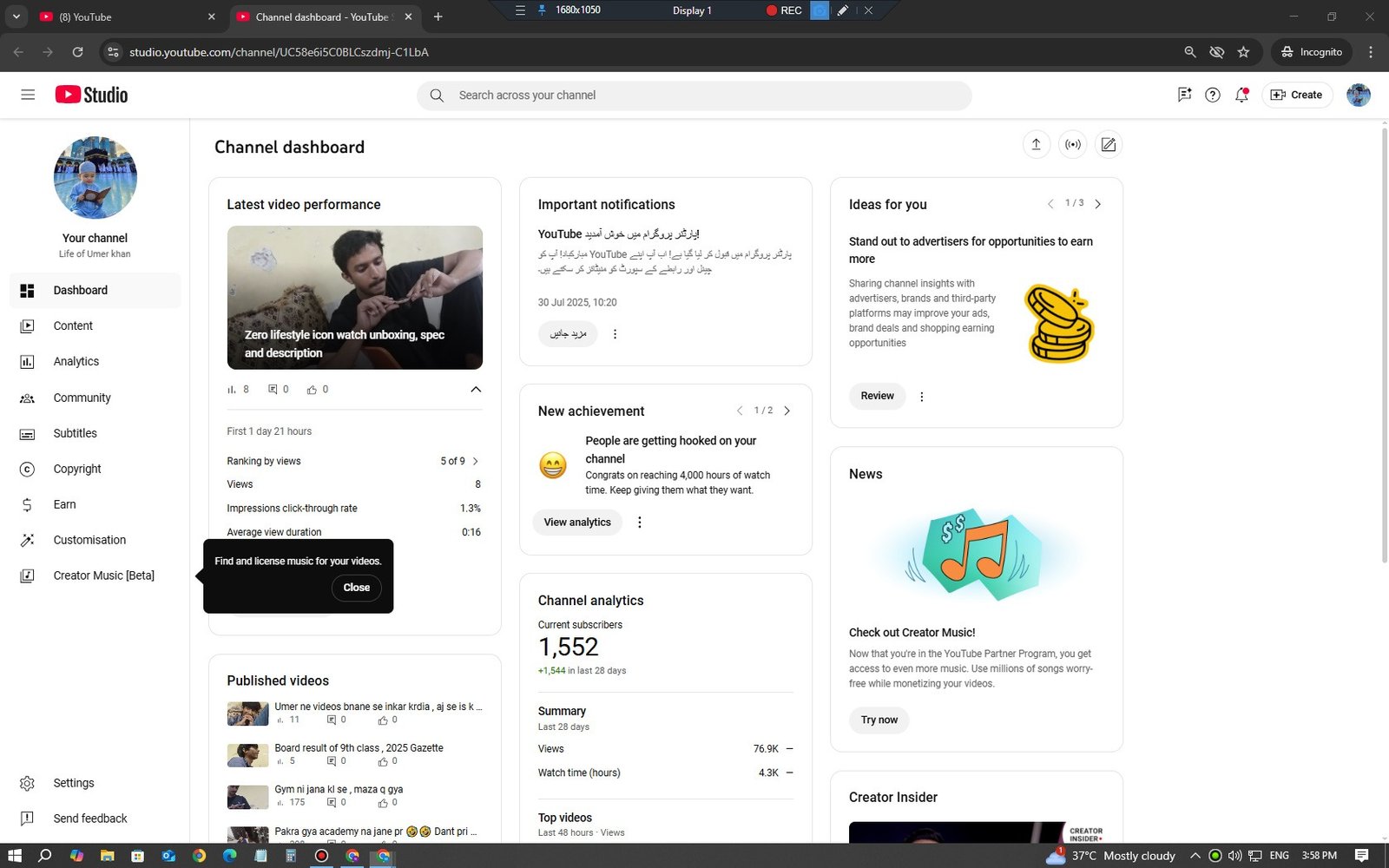The width and height of the screenshot is (1389, 868).
Task: Click the Create button
Action: [x=1297, y=95]
